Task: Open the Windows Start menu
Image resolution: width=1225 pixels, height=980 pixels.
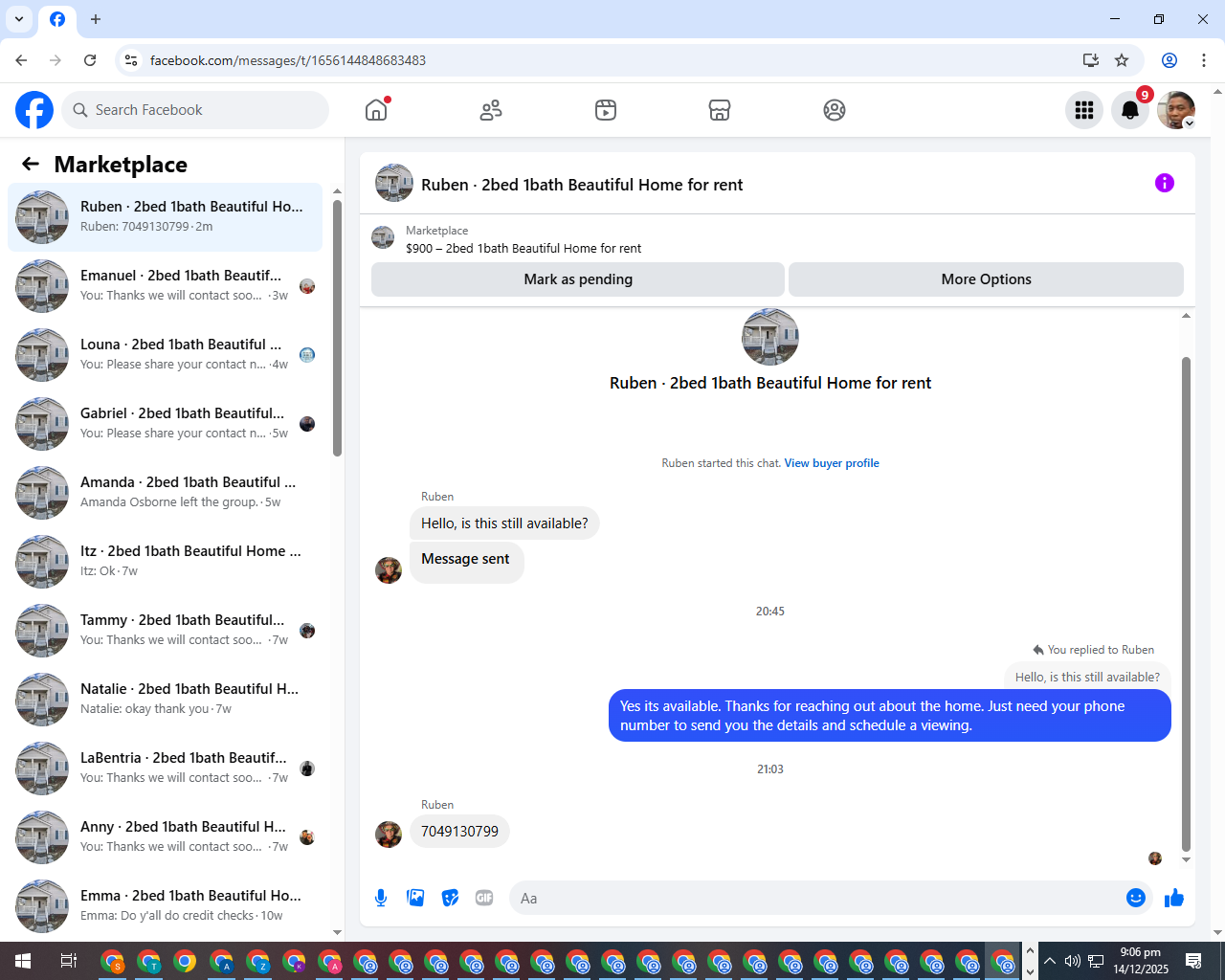Action: [x=23, y=961]
